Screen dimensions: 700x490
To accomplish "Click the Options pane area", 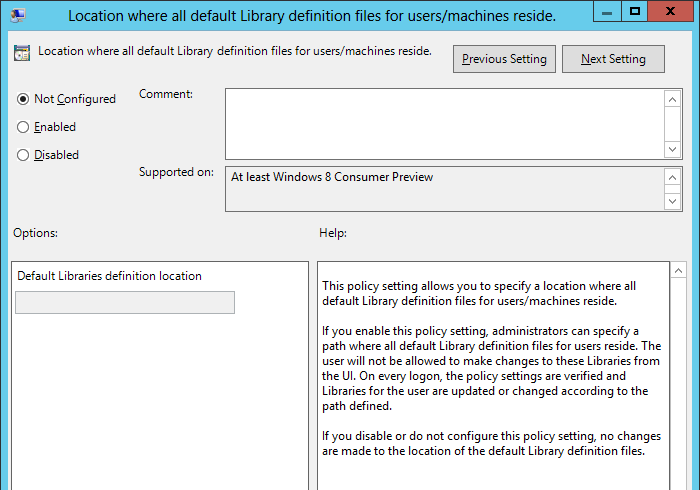I will click(160, 400).
